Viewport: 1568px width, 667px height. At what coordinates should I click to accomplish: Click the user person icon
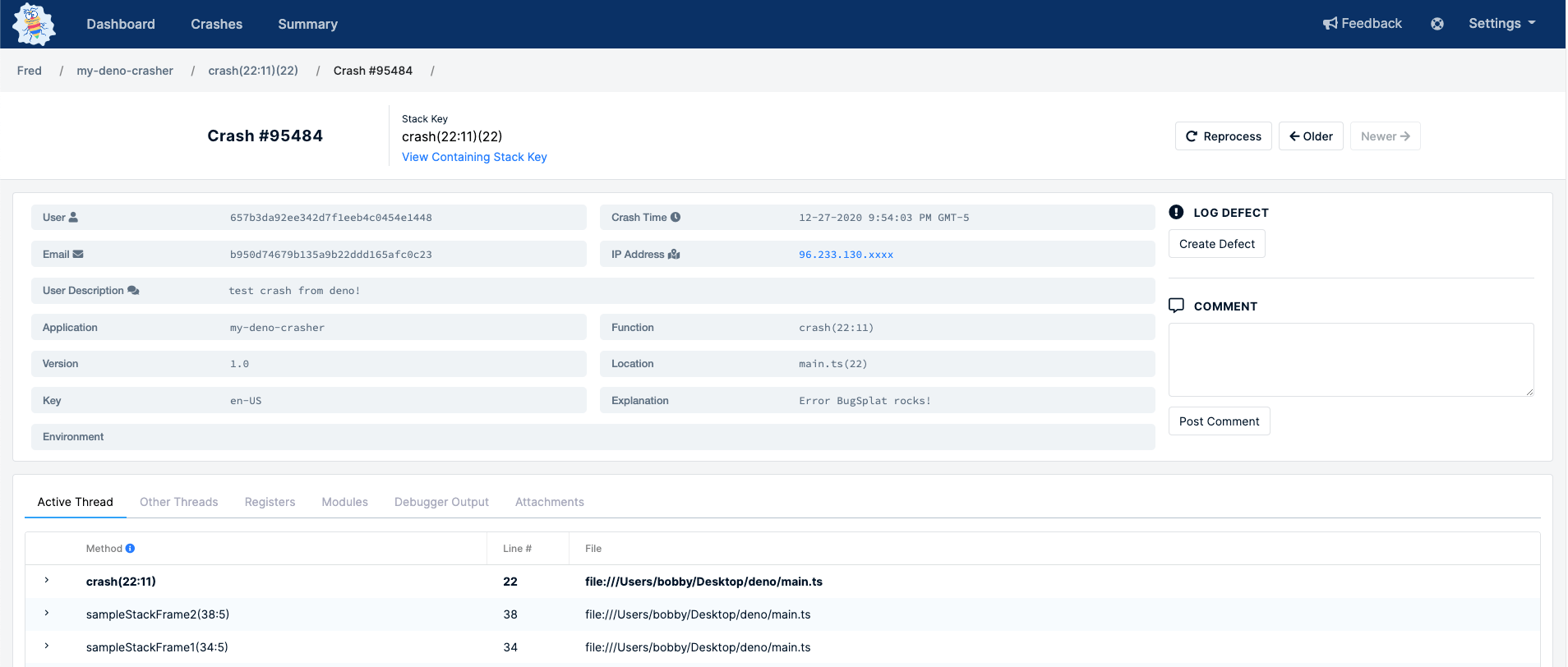pos(73,218)
